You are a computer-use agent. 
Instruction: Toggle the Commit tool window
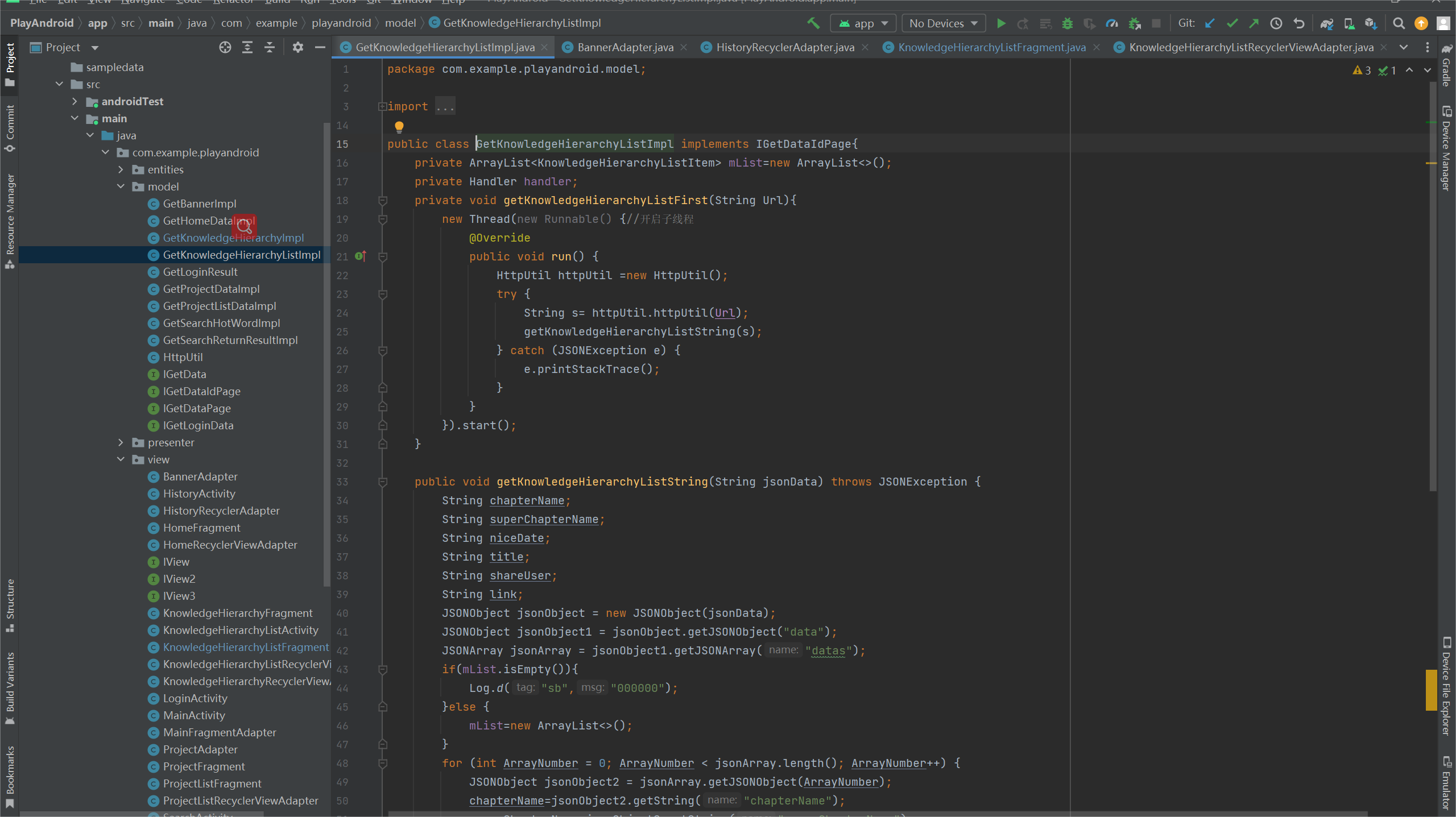pos(10,128)
